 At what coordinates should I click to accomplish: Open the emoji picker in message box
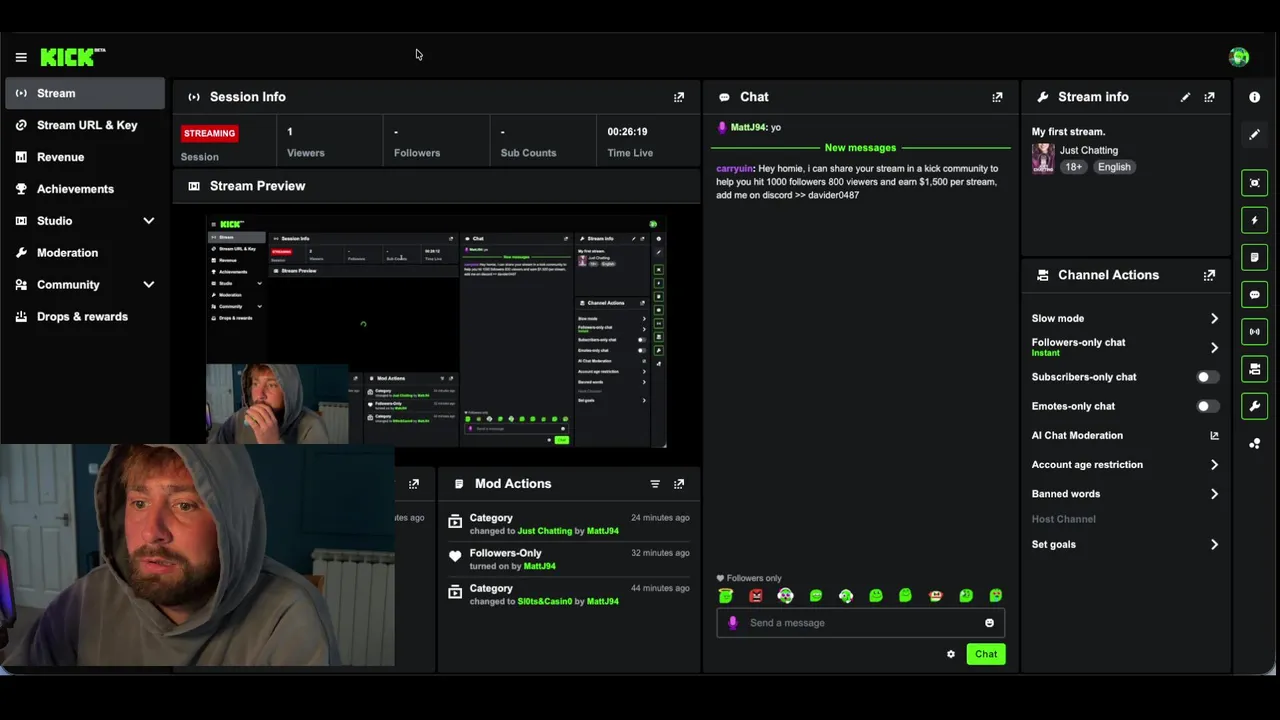pyautogui.click(x=989, y=623)
